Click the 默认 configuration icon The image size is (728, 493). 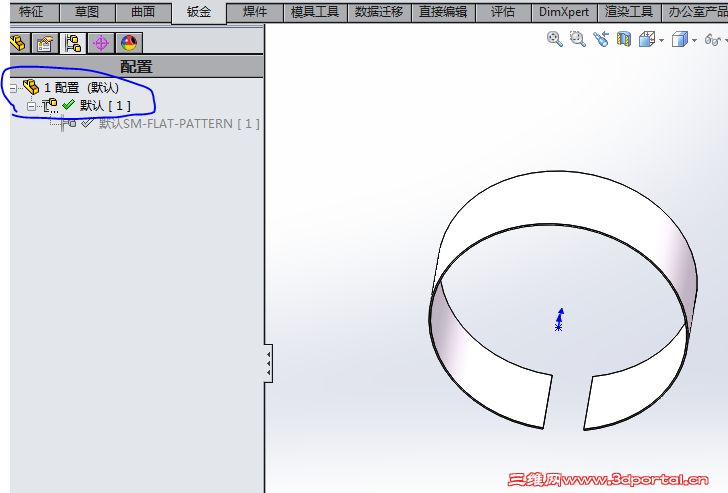pos(50,105)
